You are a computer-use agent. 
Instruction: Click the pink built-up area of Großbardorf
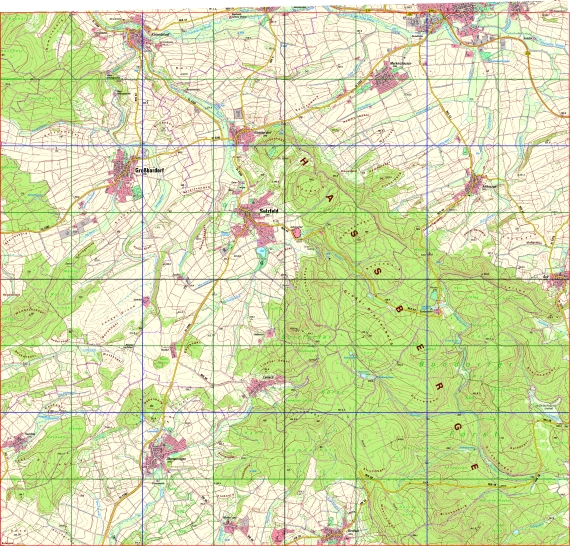[x=122, y=176]
